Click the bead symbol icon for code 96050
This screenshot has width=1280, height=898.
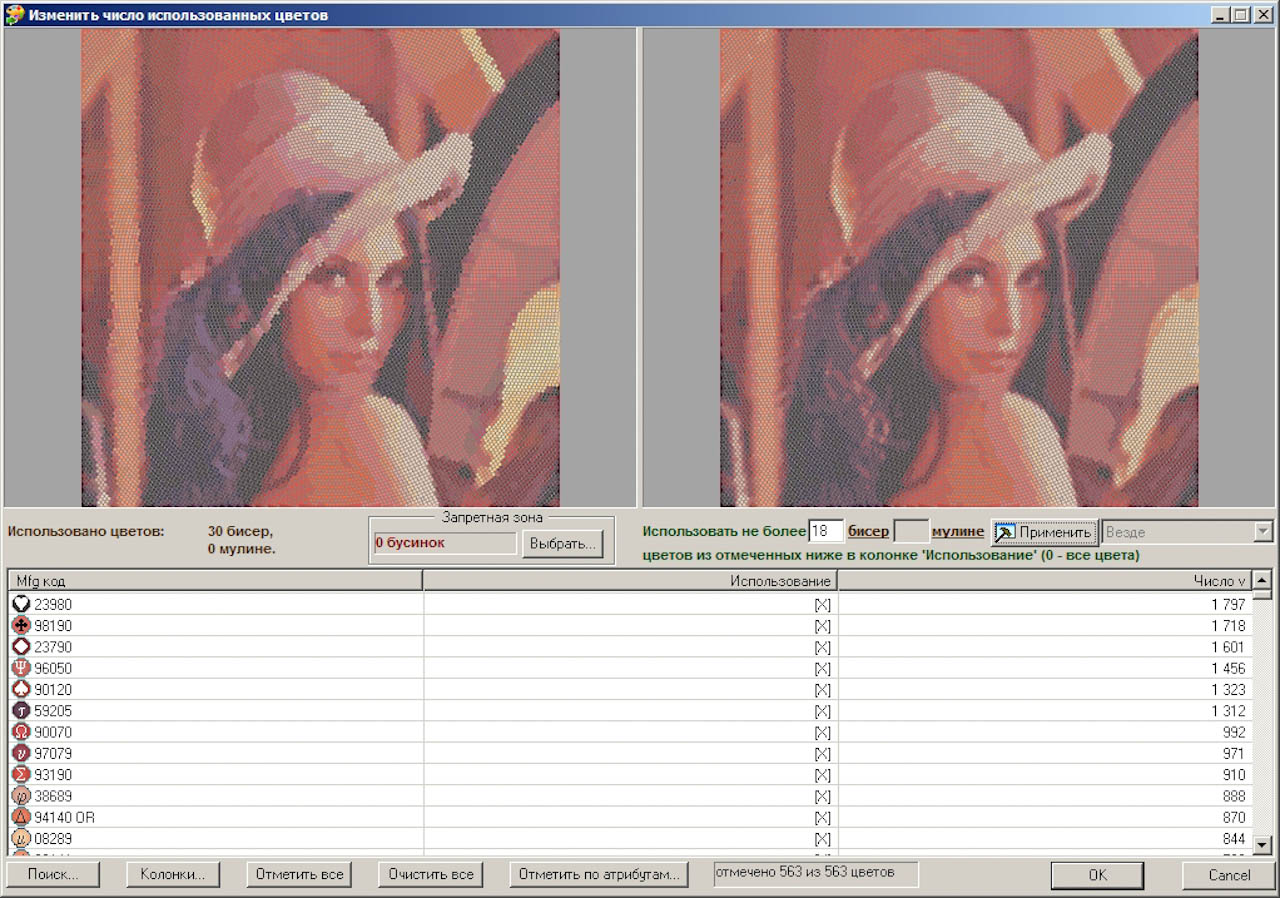[22, 668]
